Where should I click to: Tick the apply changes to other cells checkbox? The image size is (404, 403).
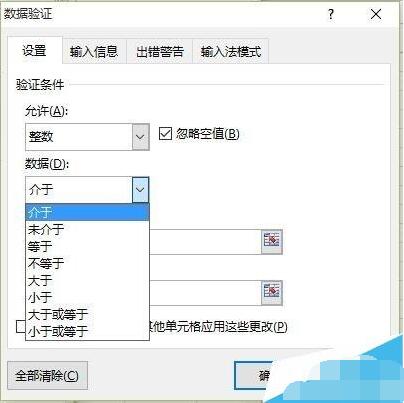click(x=21, y=326)
